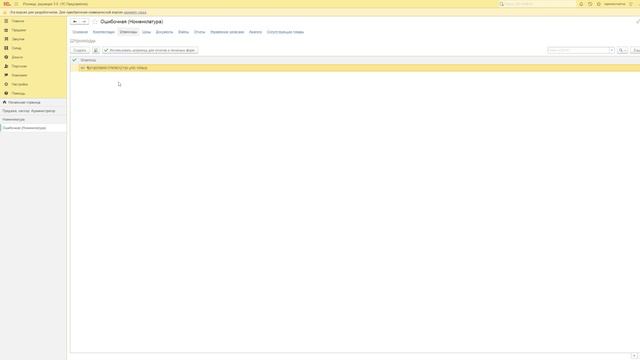Open the Склад section in the sidebar
The height and width of the screenshot is (360, 640).
[16, 48]
